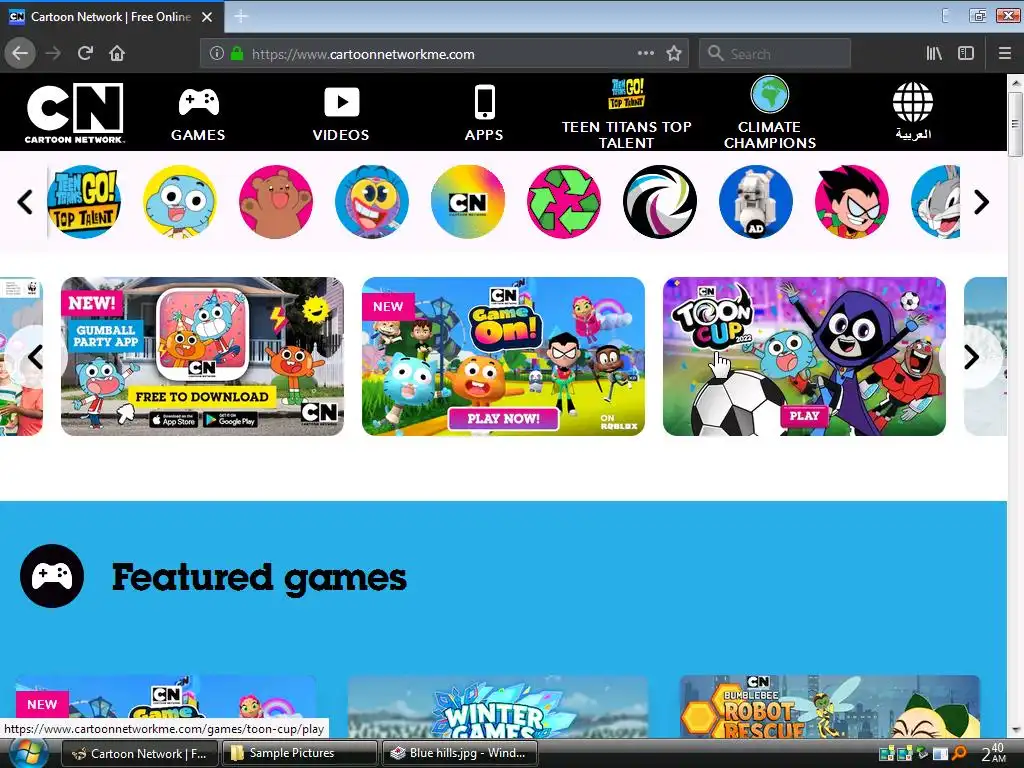The image size is (1024, 768).
Task: Select the Cartoon Network browser tab
Action: (x=112, y=17)
